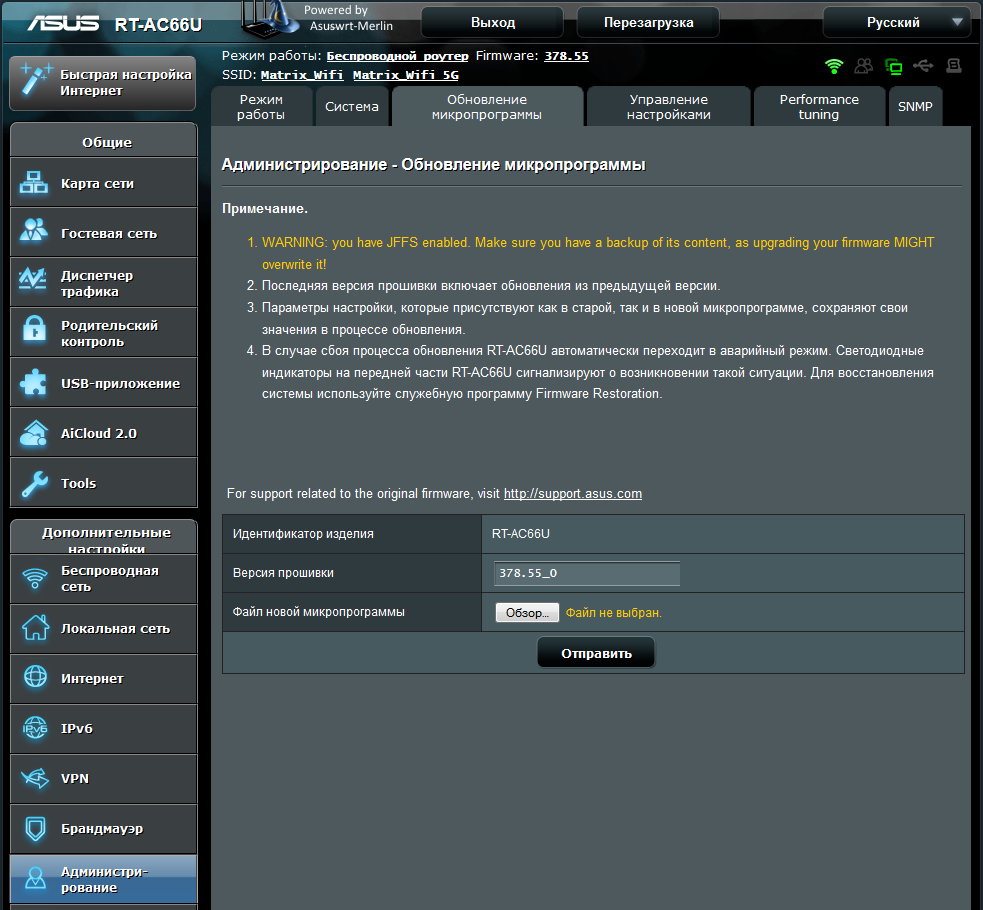This screenshot has width=983, height=910.
Task: Click the Файл новой микропрограммы label
Action: click(318, 612)
